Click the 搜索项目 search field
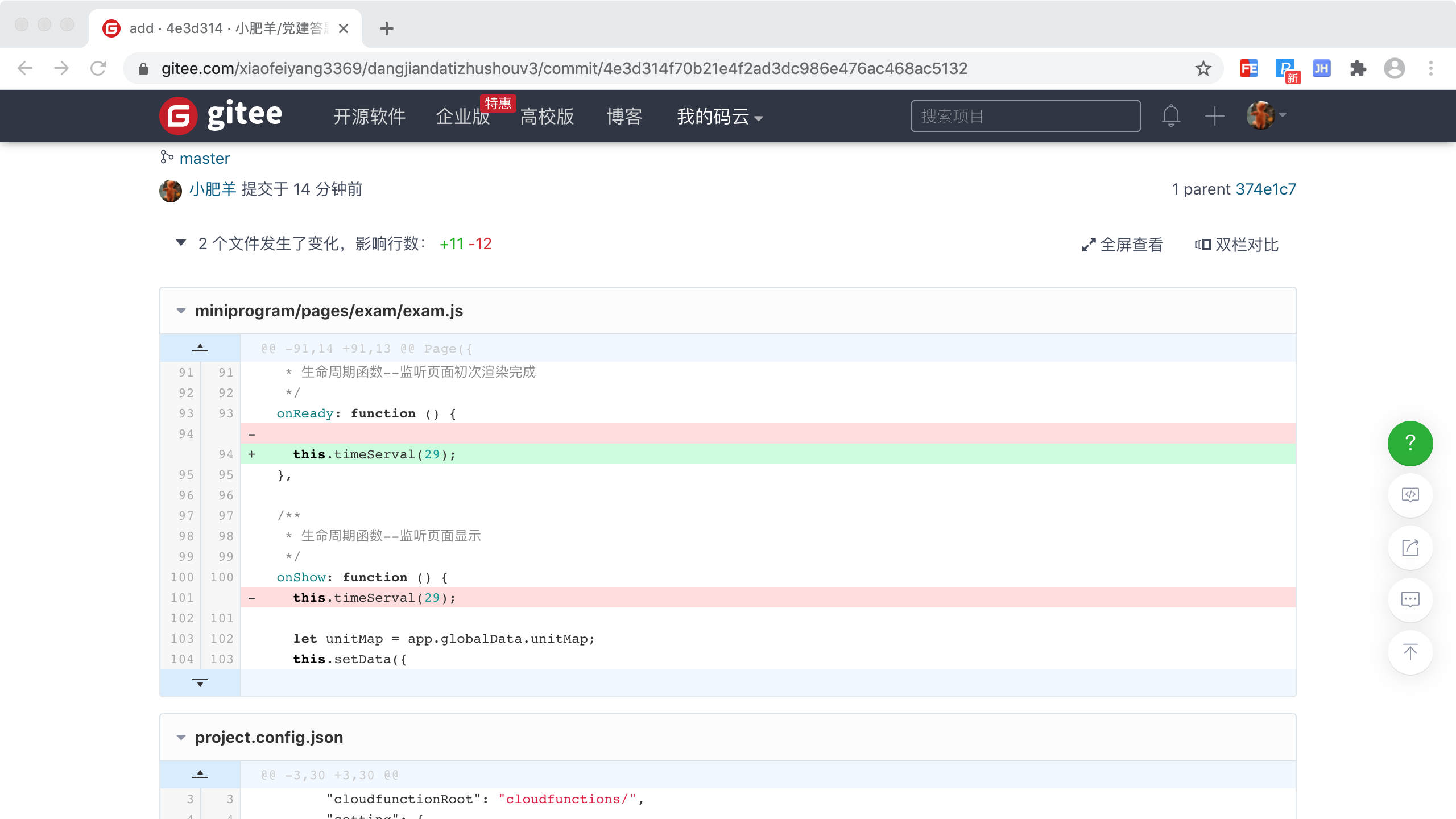The height and width of the screenshot is (819, 1456). [x=1025, y=116]
